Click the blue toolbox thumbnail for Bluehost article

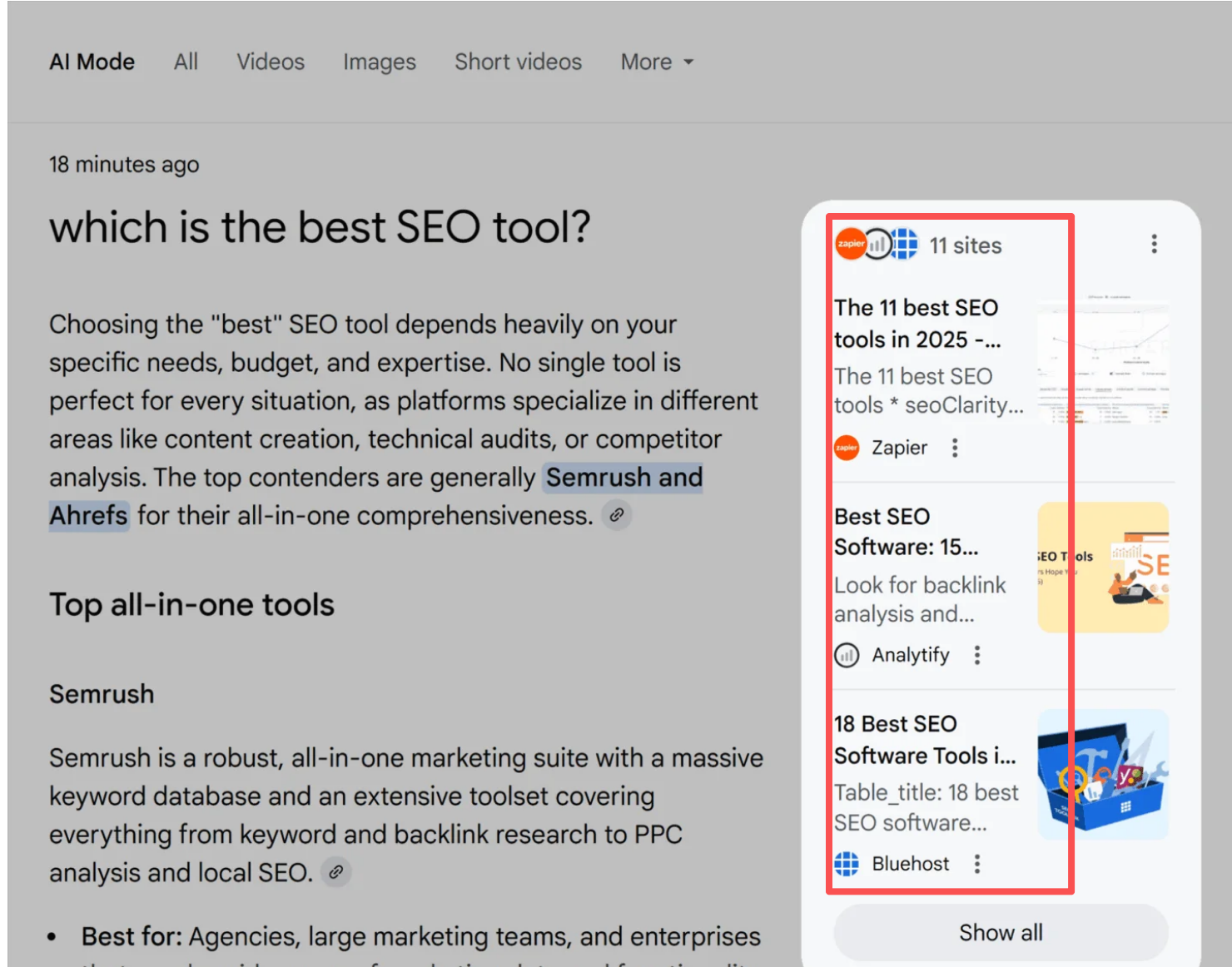coord(1103,774)
